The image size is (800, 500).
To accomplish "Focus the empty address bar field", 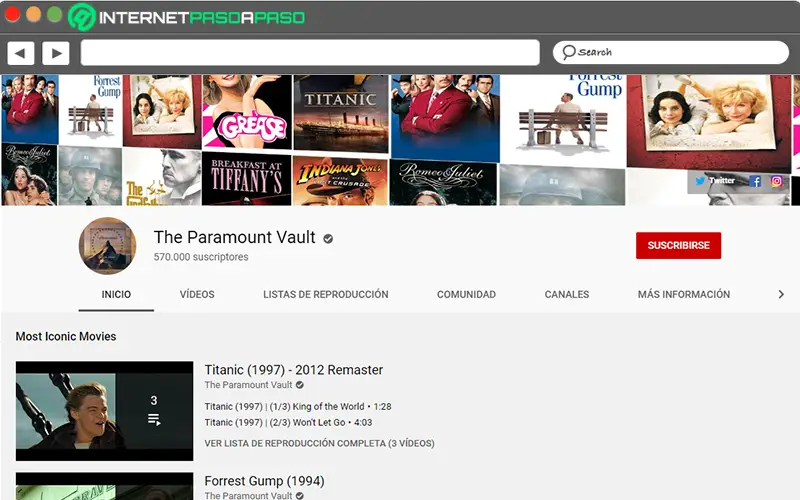I will [x=310, y=53].
